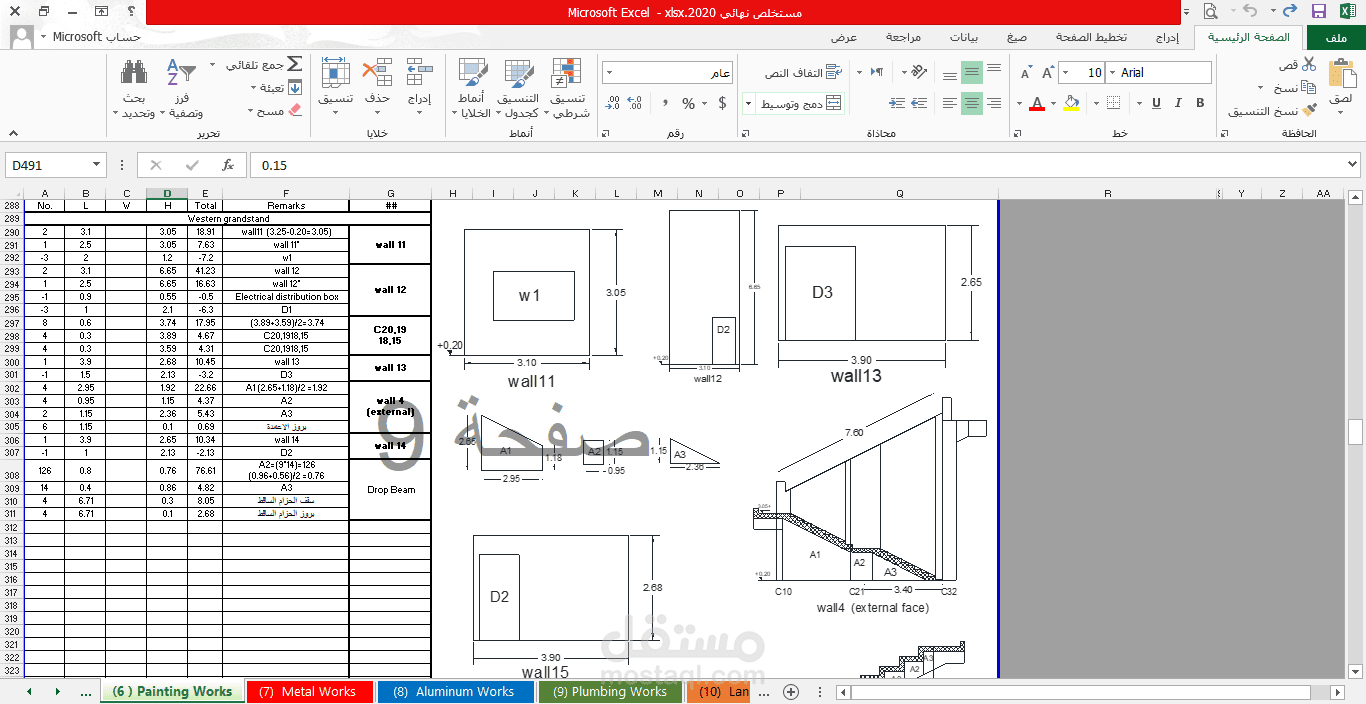
Task: Activate Format Painter (نسخ التنسيق)
Action: [x=1310, y=111]
